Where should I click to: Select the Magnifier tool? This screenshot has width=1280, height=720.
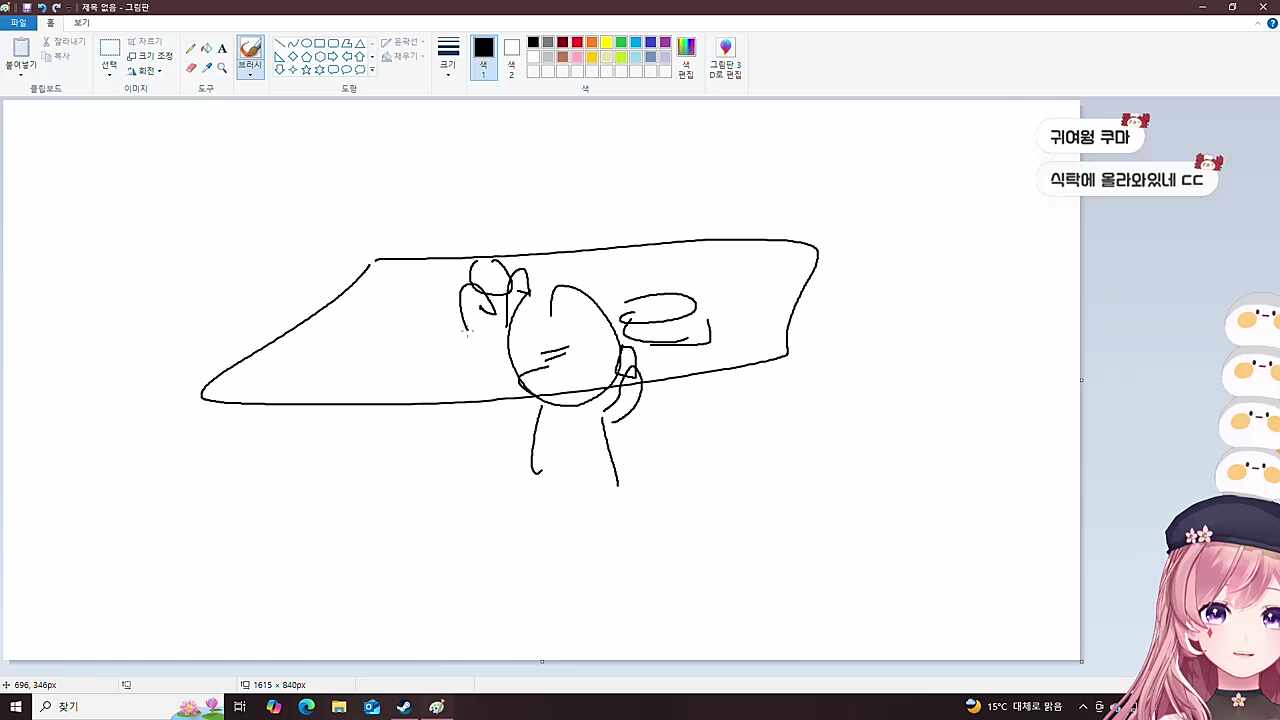click(x=222, y=68)
